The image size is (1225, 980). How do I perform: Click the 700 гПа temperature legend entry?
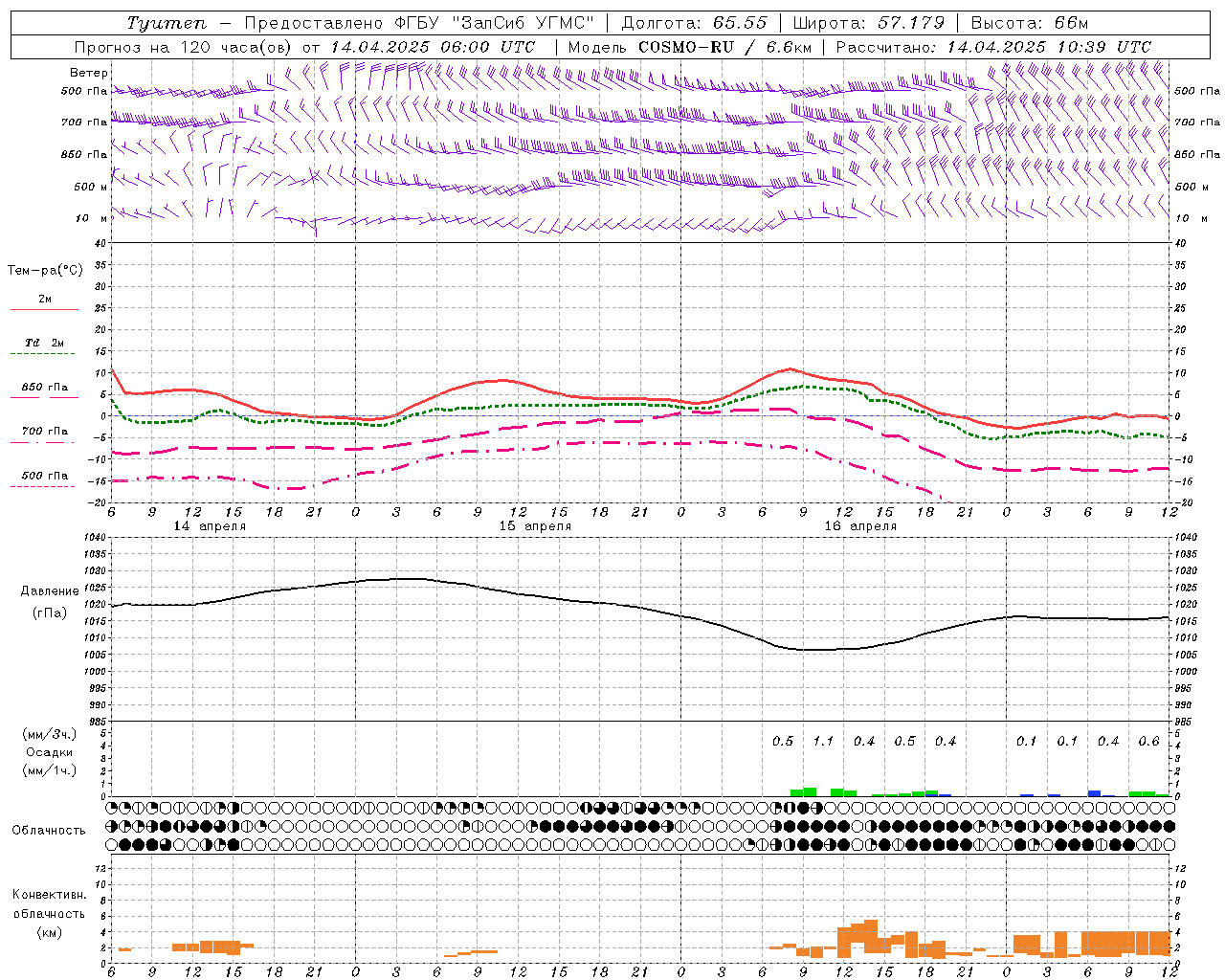(x=45, y=432)
